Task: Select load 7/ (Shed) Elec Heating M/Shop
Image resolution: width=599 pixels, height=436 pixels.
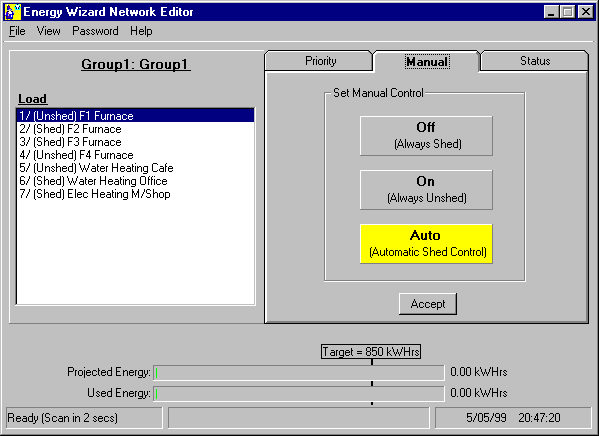Action: [135, 194]
